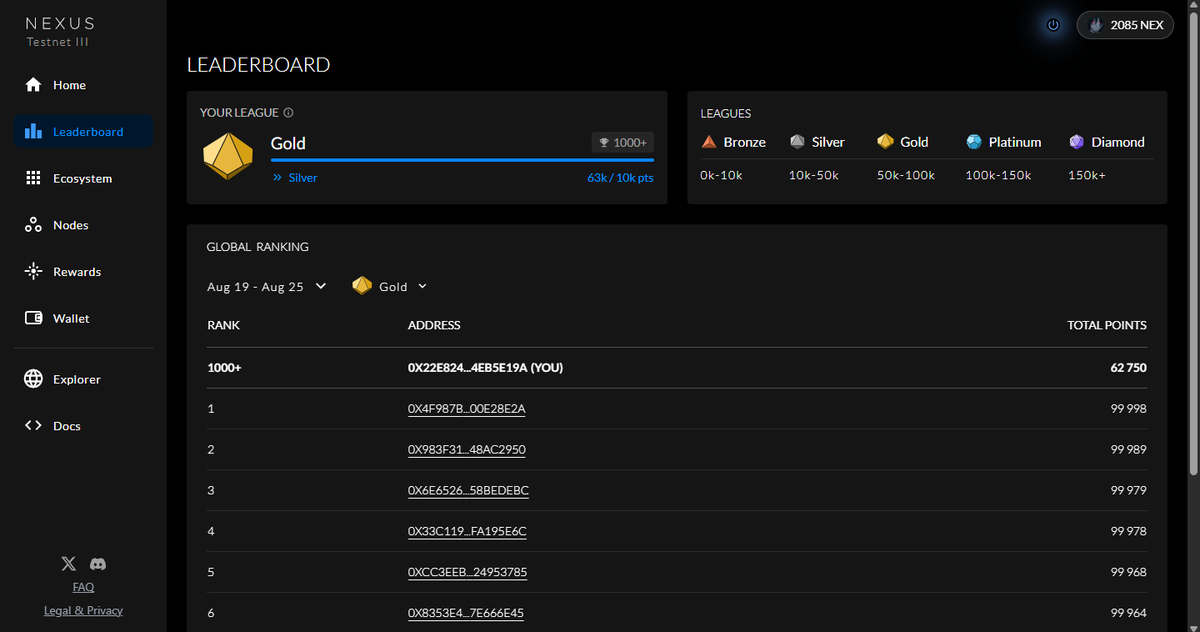
Task: Click the Ecosystem grid icon
Action: [x=33, y=178]
